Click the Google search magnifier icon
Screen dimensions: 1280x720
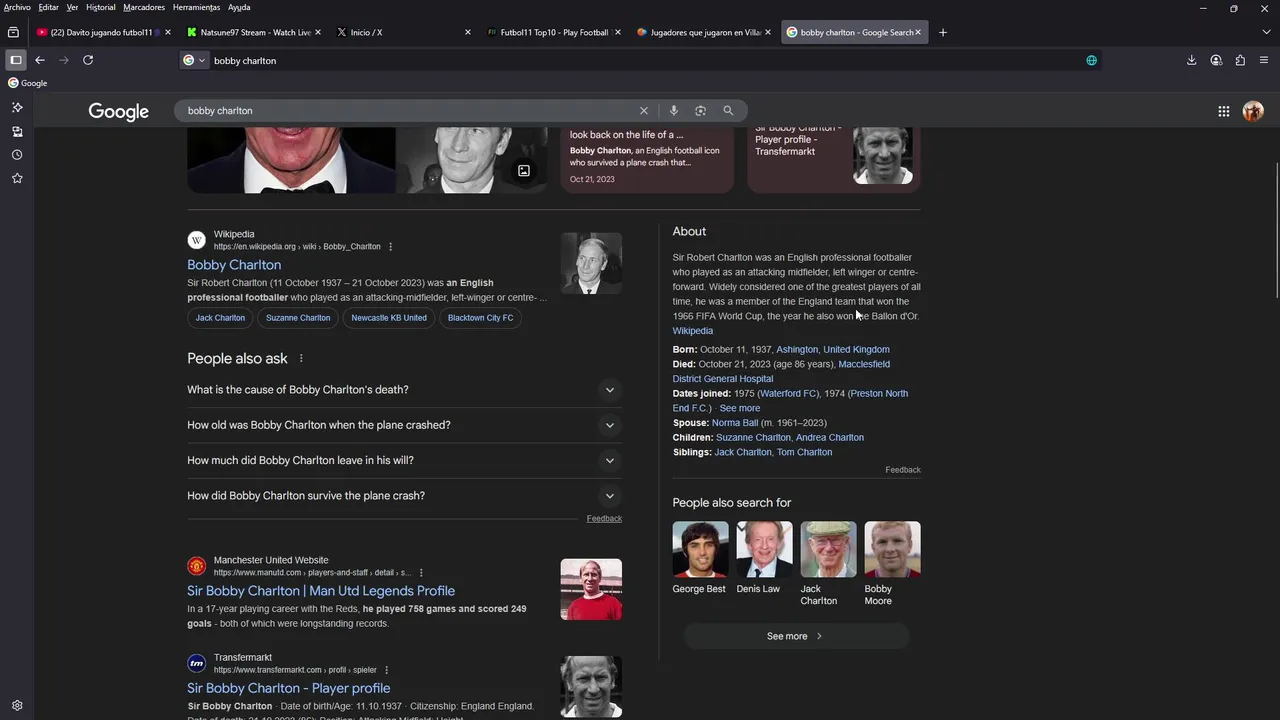coord(728,111)
